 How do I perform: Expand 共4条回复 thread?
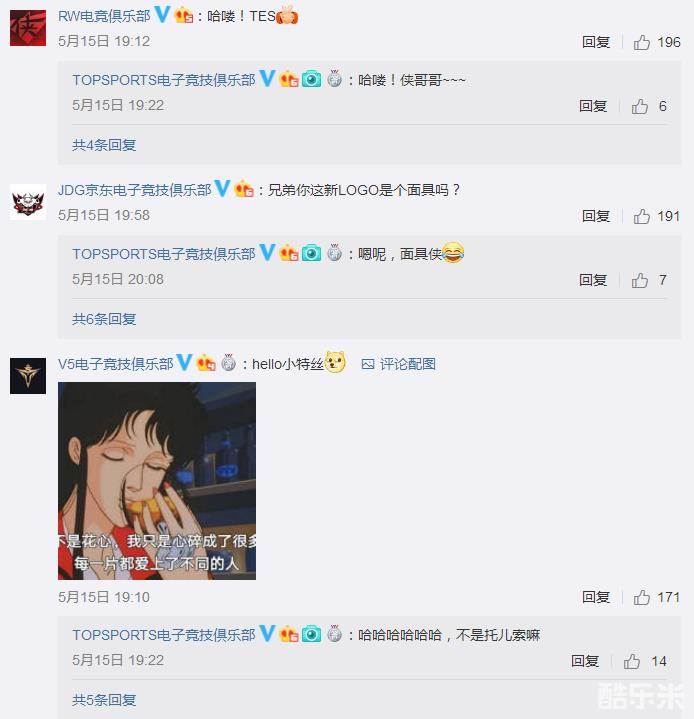pyautogui.click(x=104, y=145)
